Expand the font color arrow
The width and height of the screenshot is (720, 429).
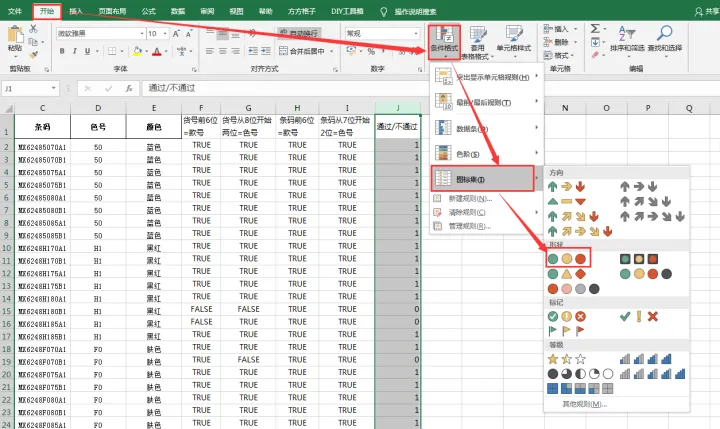(166, 51)
